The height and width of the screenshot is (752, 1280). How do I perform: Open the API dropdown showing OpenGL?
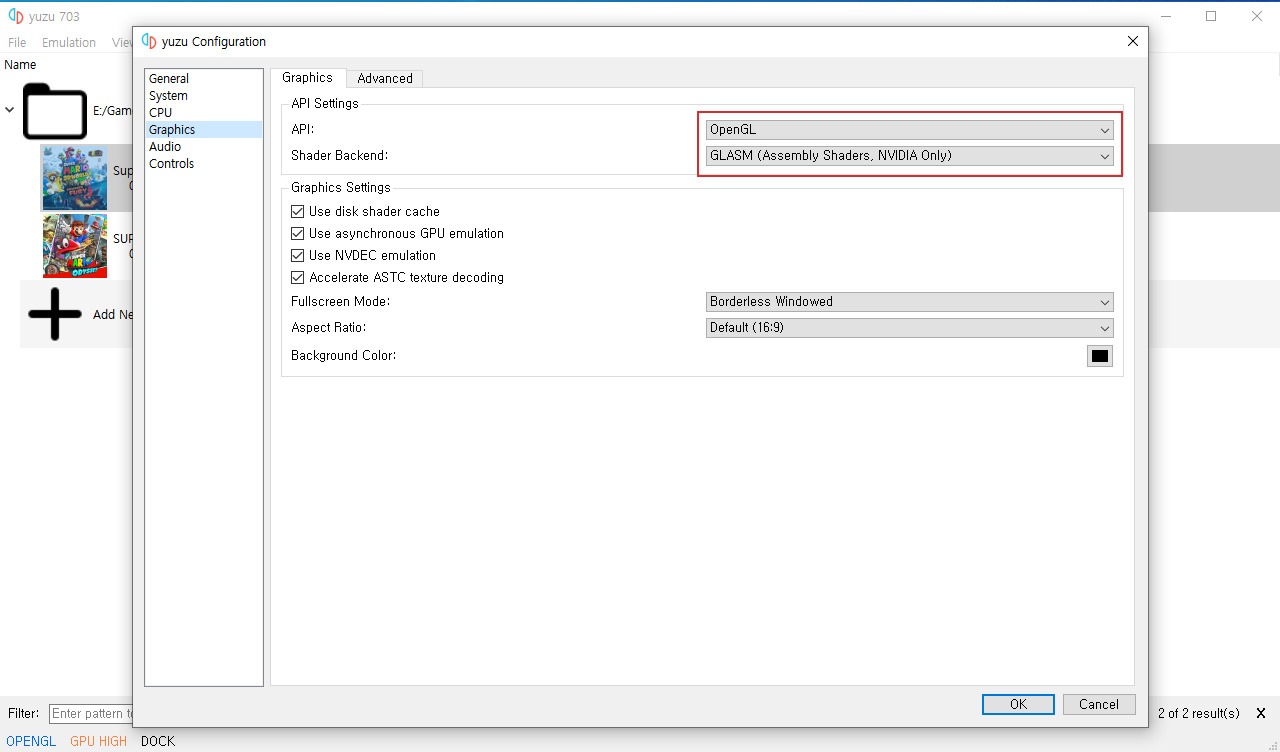pyautogui.click(x=909, y=129)
